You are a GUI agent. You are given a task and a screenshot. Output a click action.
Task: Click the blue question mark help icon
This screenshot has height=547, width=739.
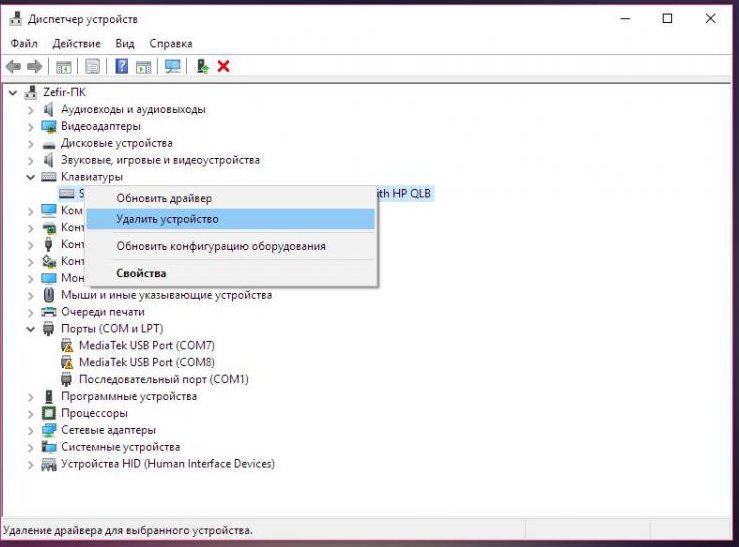[121, 67]
